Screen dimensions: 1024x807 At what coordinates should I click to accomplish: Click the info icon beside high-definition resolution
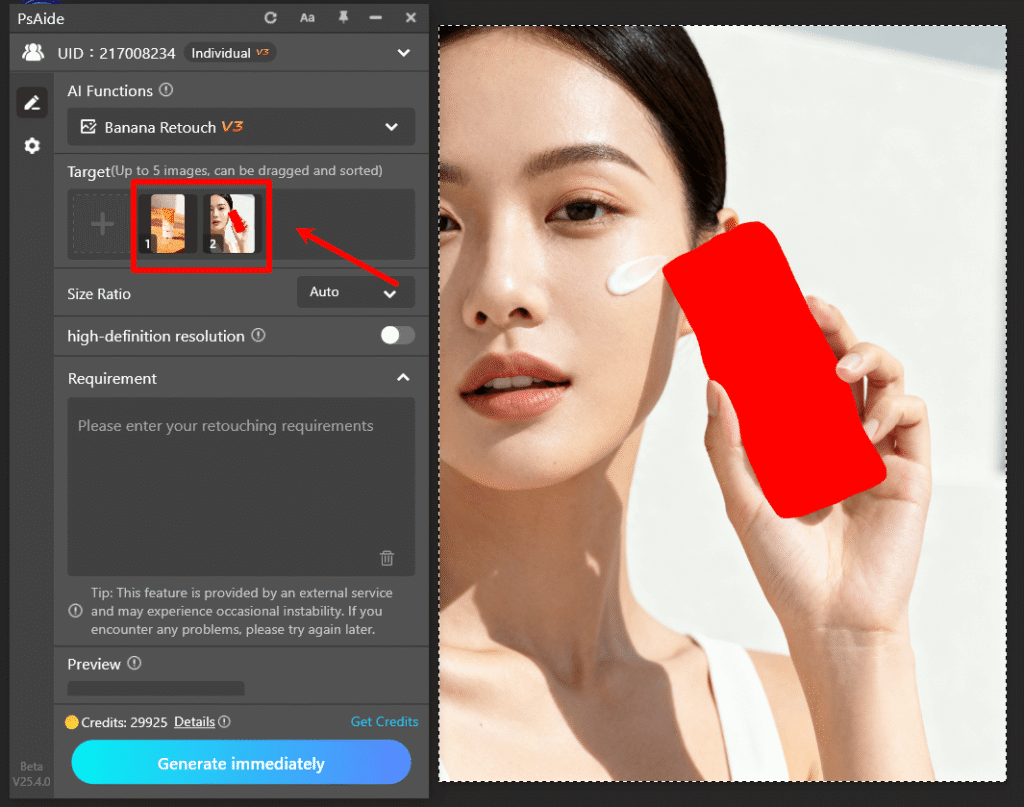click(258, 336)
